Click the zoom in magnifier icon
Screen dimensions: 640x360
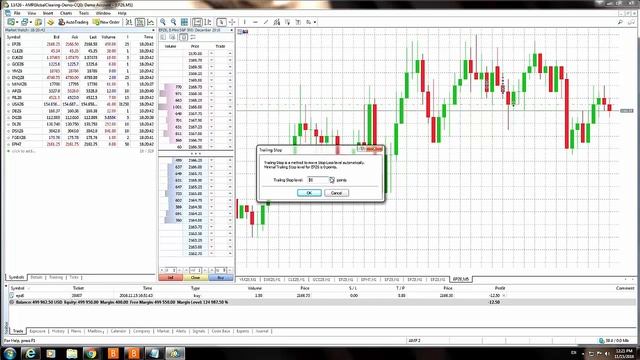163,22
